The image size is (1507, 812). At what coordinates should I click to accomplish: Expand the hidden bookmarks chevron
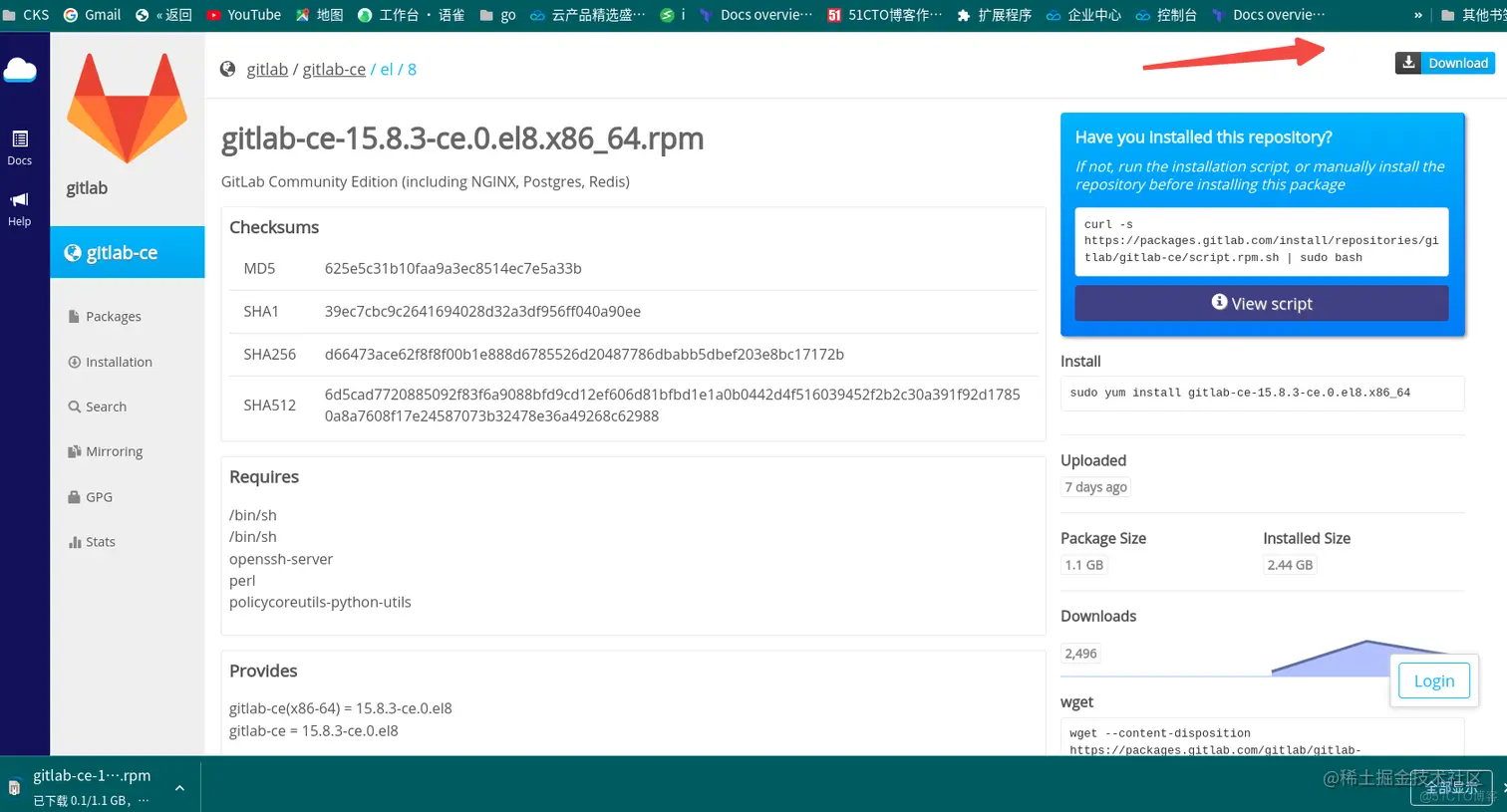point(1417,15)
